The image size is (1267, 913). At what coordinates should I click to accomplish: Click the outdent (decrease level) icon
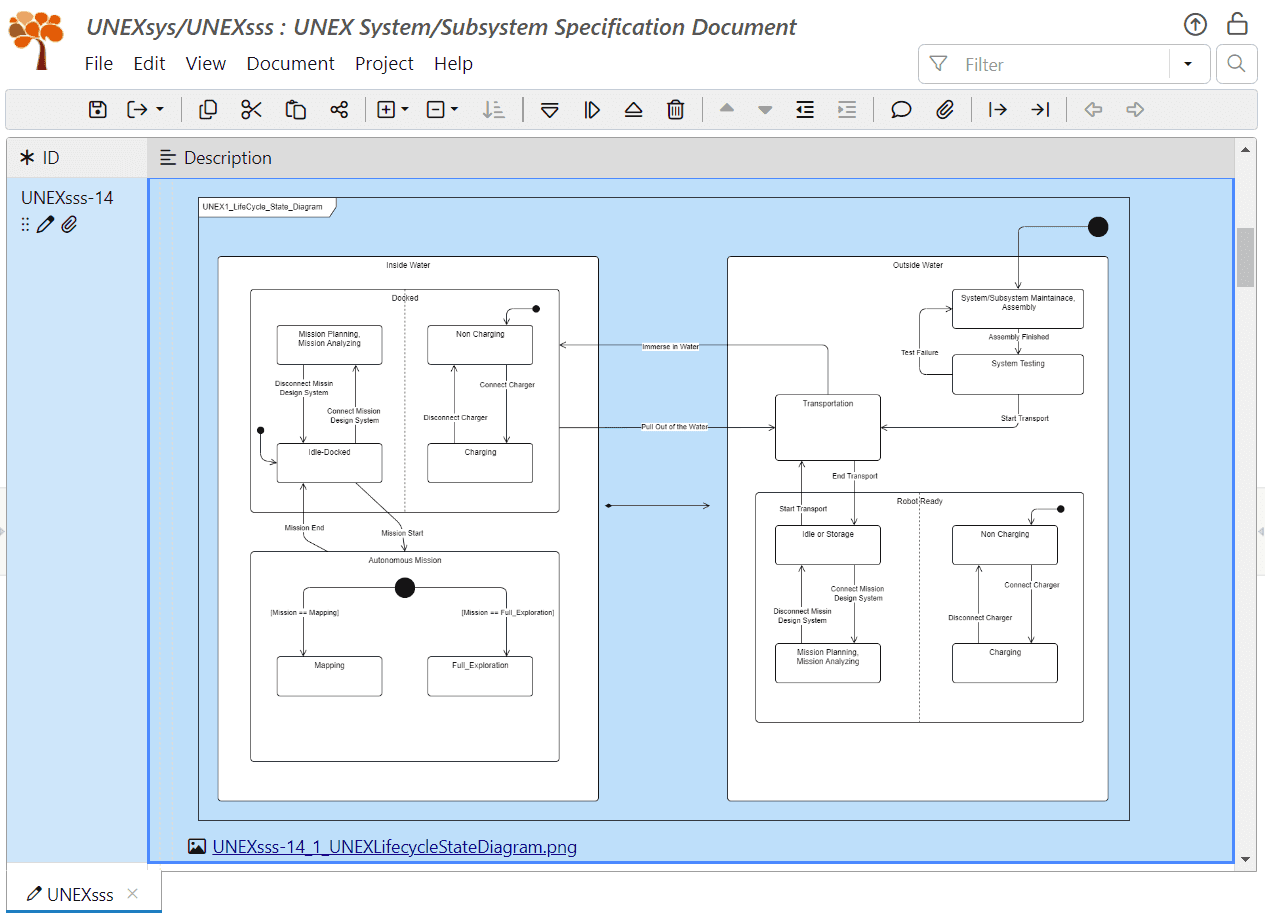click(x=805, y=110)
